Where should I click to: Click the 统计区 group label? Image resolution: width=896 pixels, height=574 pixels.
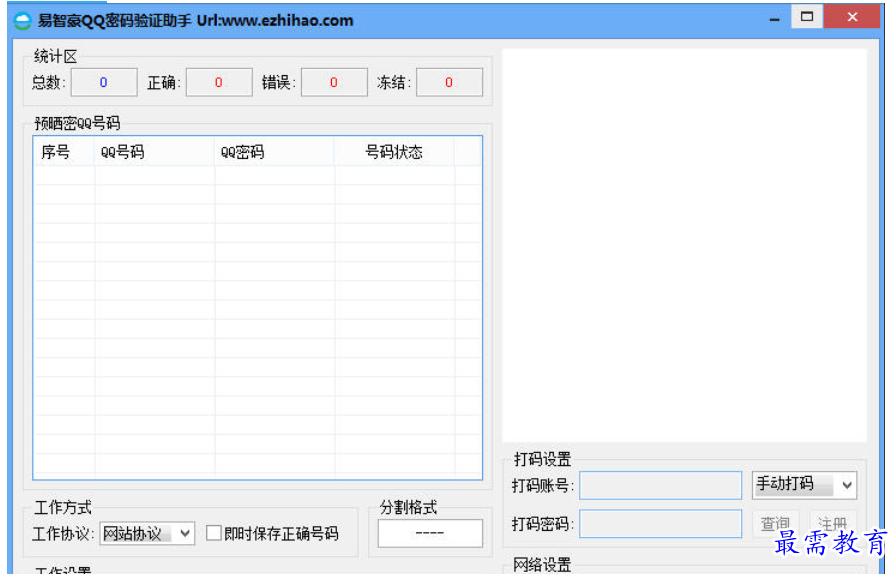[x=55, y=56]
